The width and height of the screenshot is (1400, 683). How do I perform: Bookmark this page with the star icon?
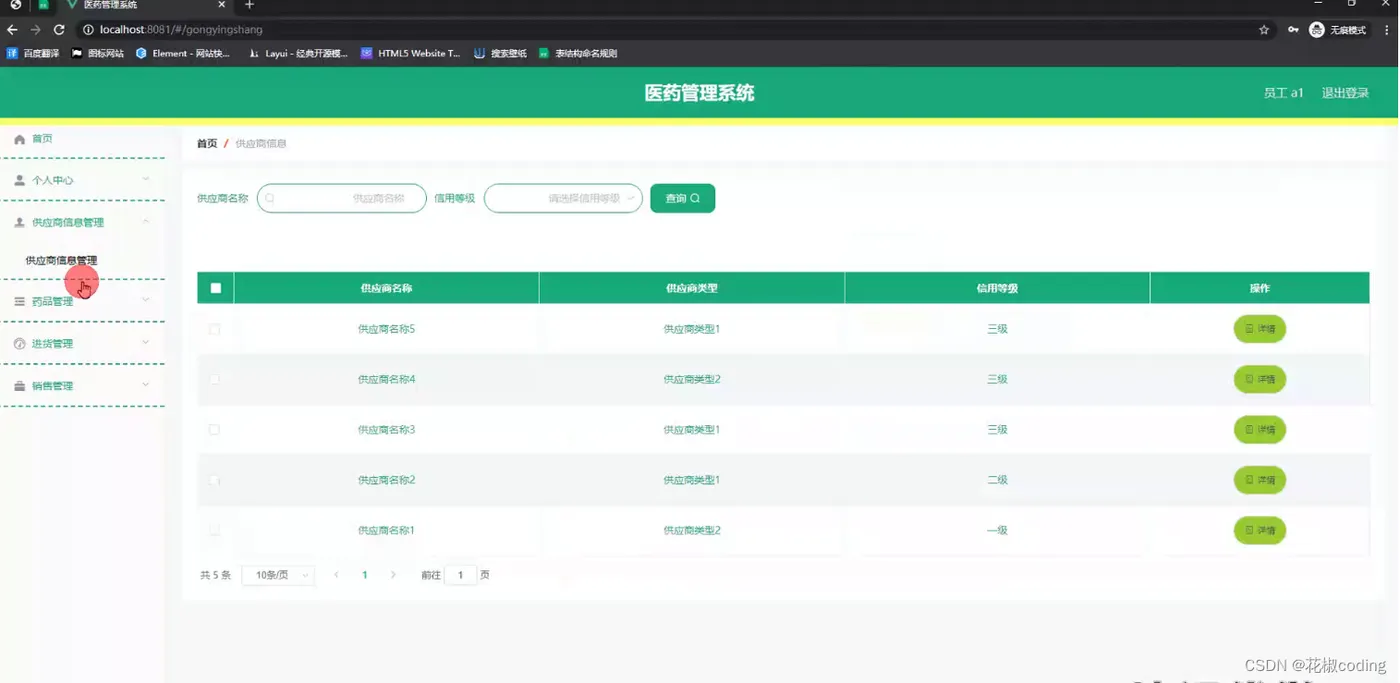tap(1264, 30)
